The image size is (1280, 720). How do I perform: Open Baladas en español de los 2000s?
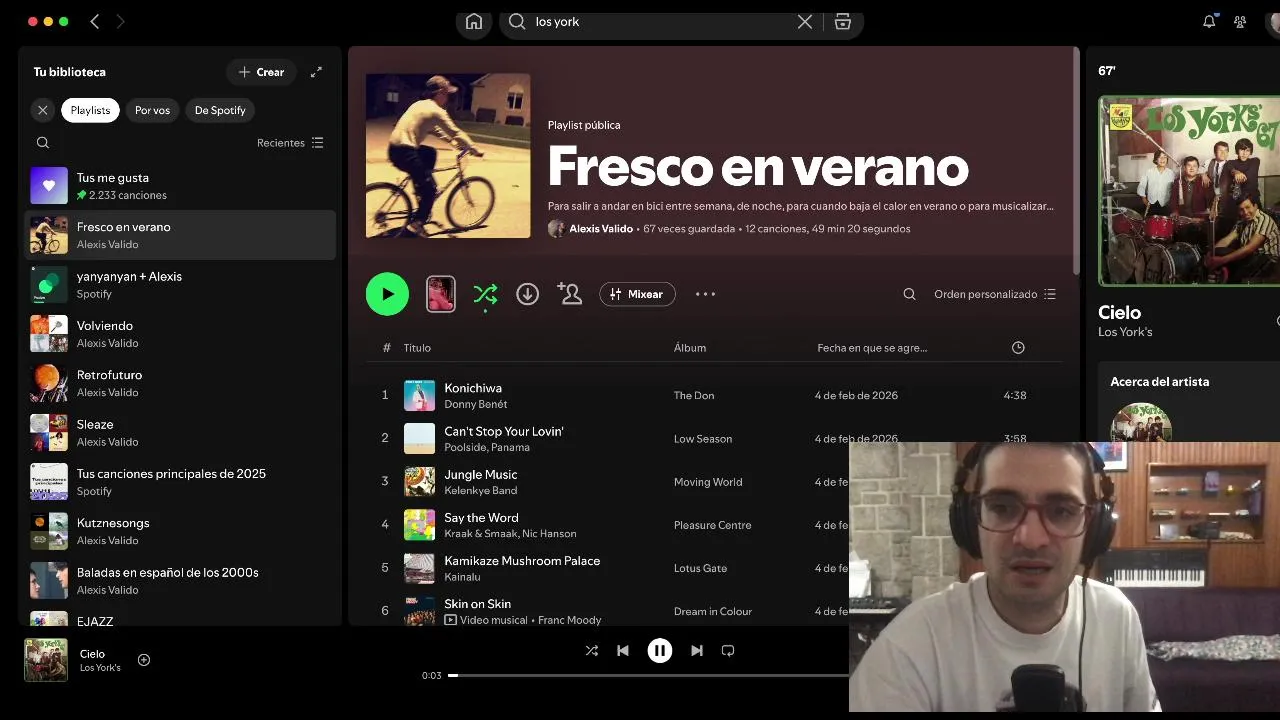(x=180, y=580)
